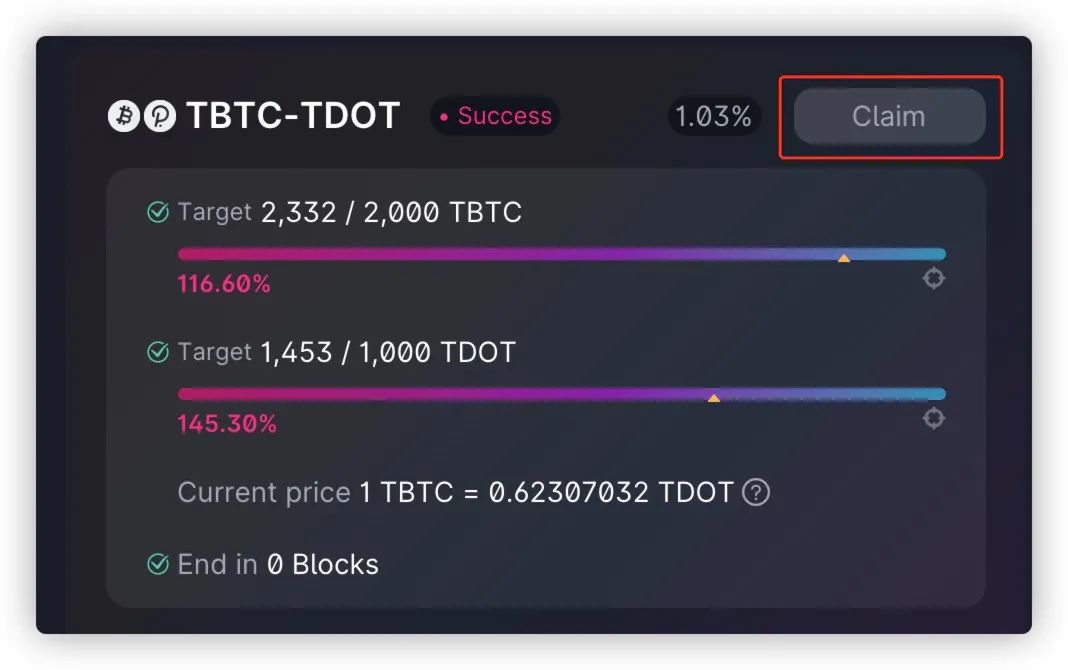
Task: Click the orange marker on the TDOT bar
Action: tap(714, 398)
